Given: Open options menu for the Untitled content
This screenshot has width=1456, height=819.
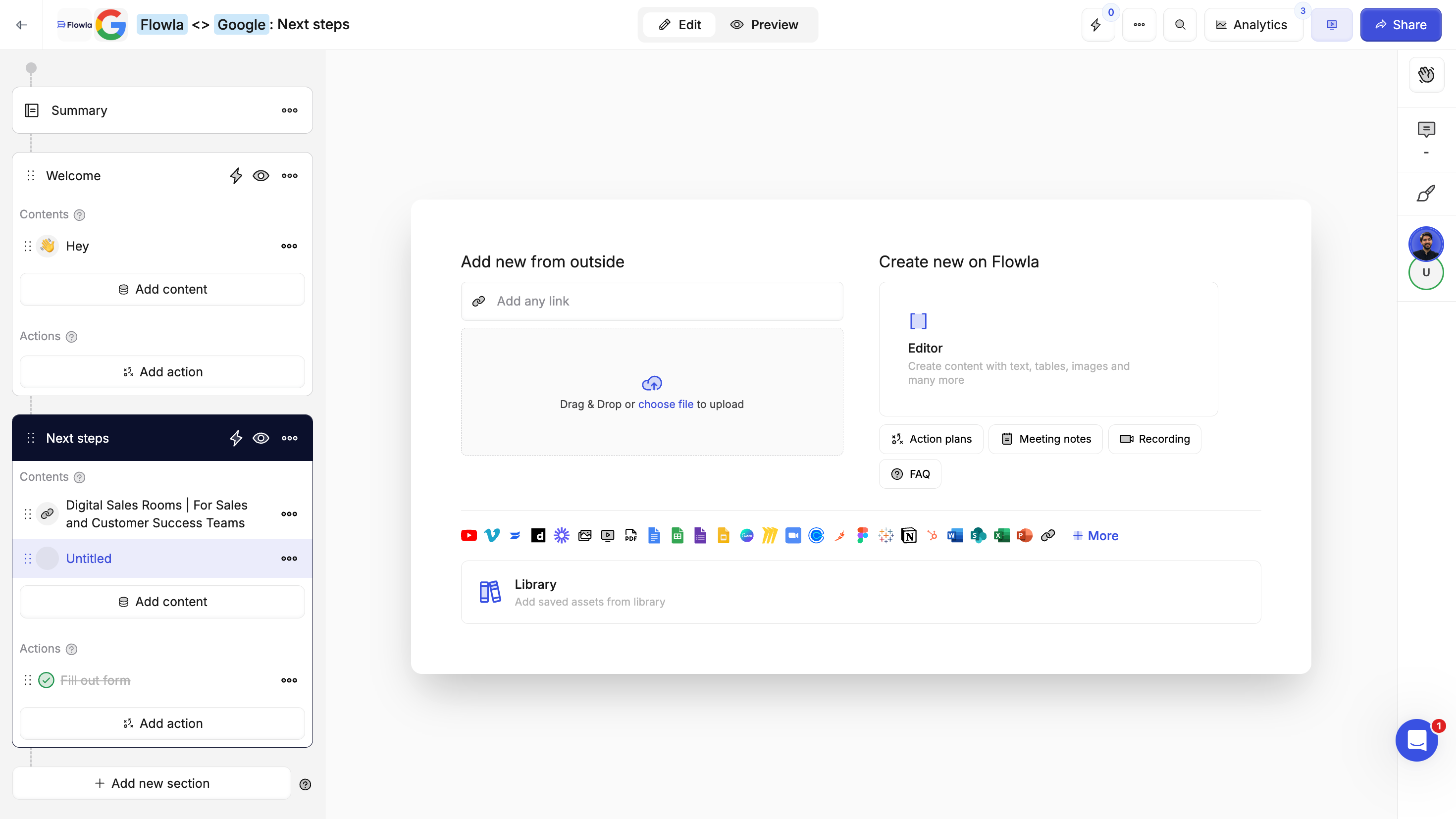Looking at the screenshot, I should [x=289, y=559].
